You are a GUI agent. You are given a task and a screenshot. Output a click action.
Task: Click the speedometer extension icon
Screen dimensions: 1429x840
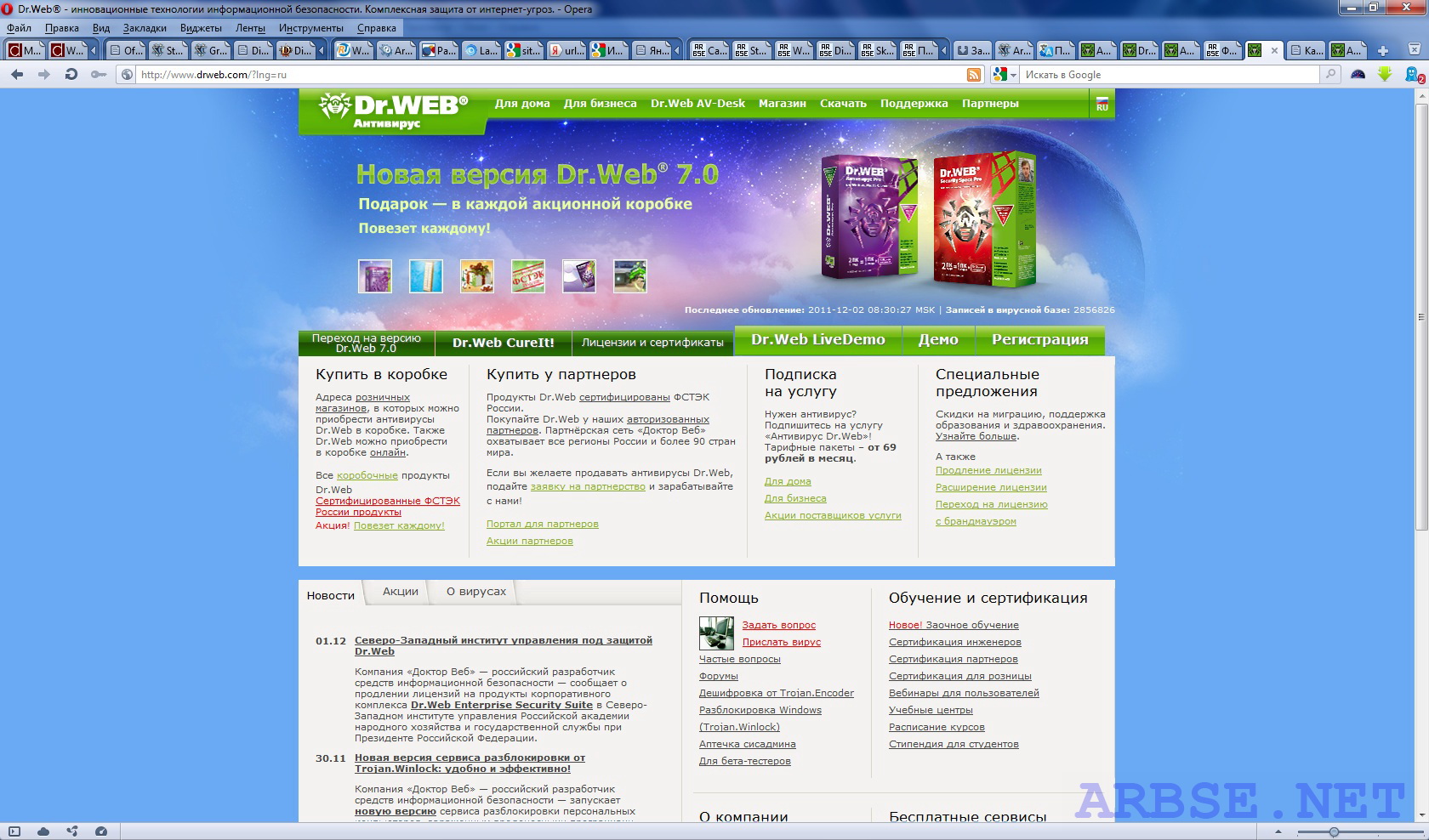[1358, 75]
